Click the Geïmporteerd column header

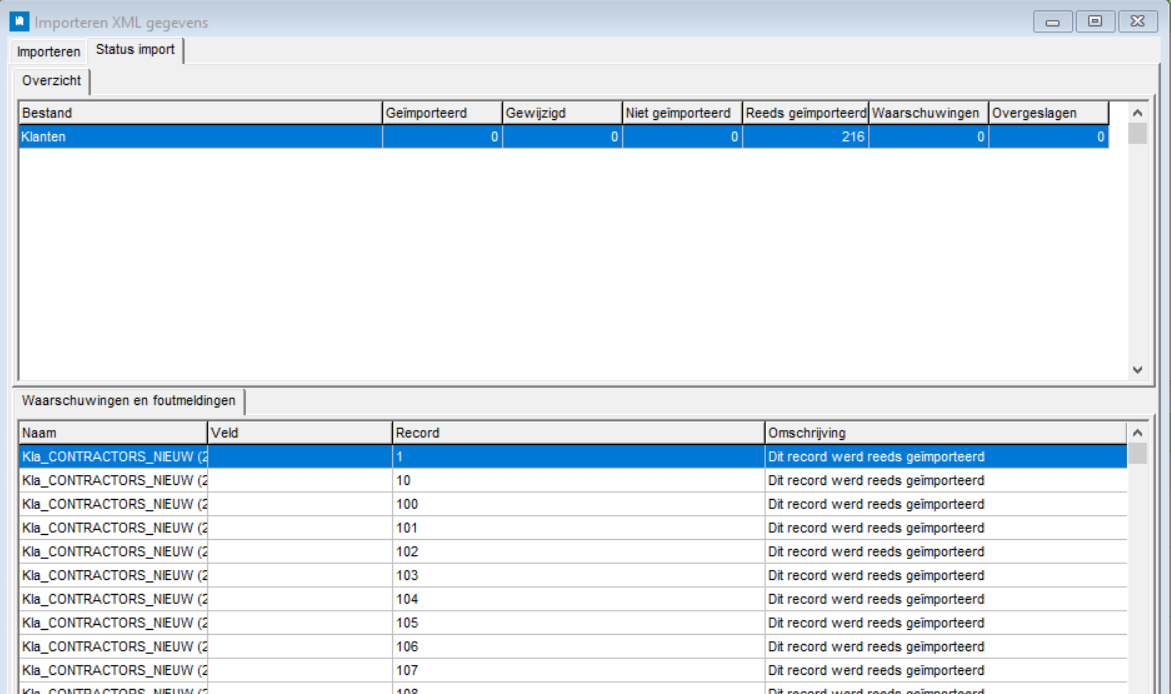tap(441, 113)
